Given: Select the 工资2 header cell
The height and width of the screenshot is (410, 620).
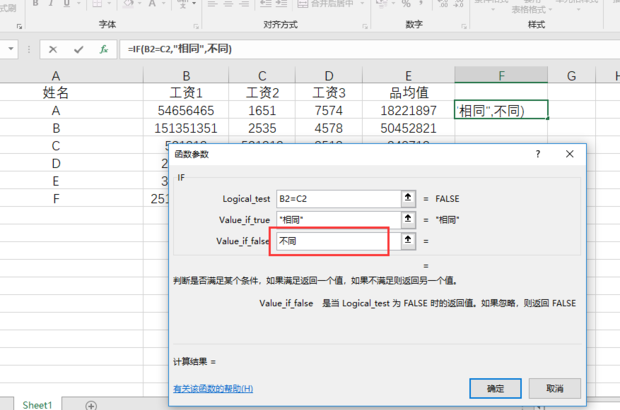Looking at the screenshot, I should click(262, 93).
